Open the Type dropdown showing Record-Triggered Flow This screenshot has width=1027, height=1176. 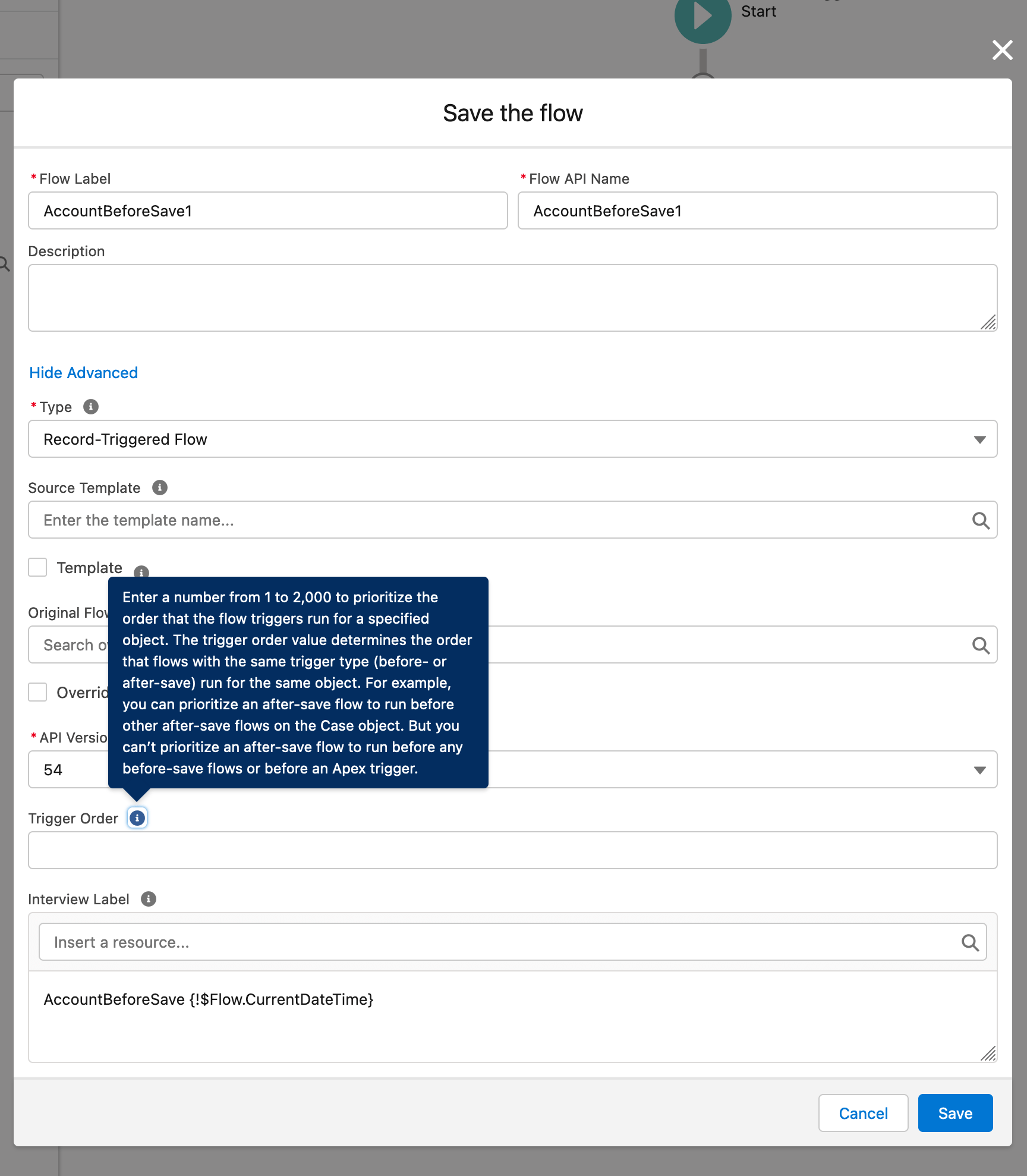(x=512, y=439)
